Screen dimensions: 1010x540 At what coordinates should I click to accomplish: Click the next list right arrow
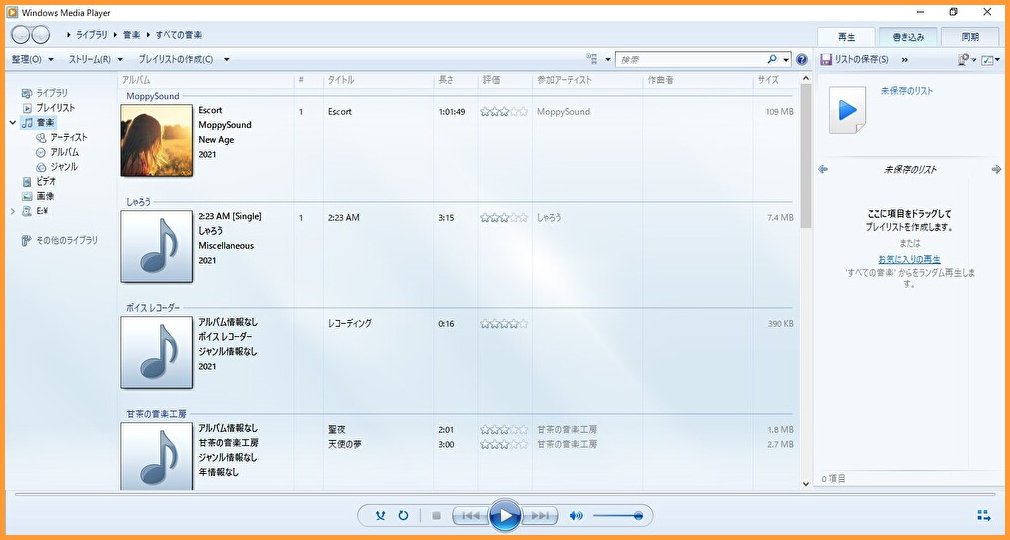click(996, 169)
